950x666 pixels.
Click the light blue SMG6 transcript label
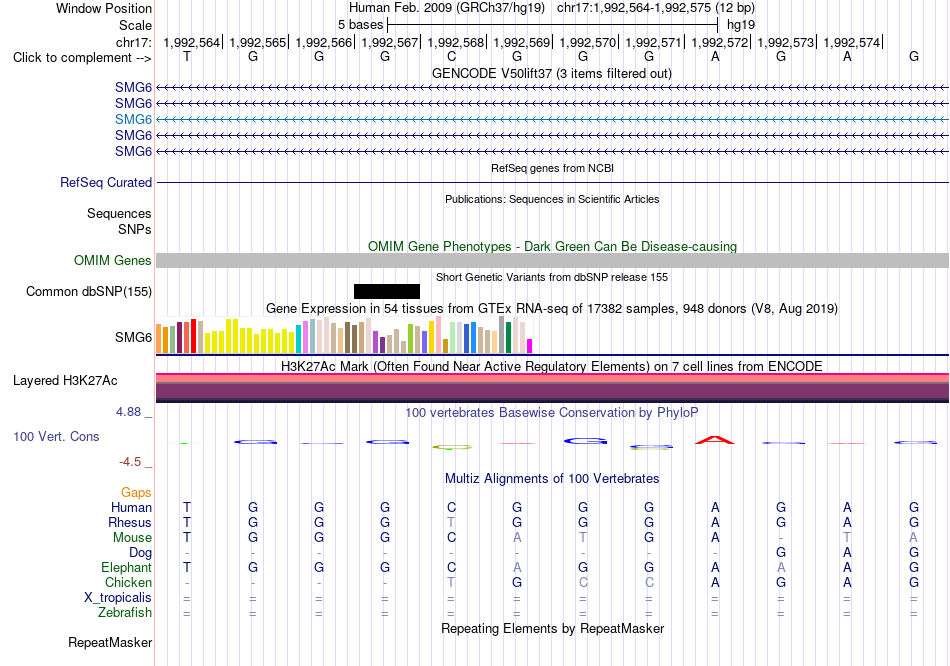pos(133,119)
